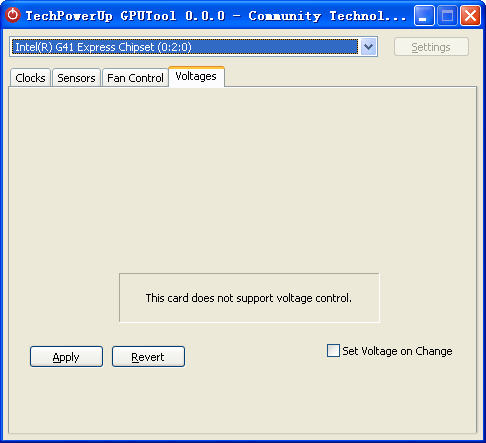Click the Revert button
The width and height of the screenshot is (486, 443).
tap(148, 357)
